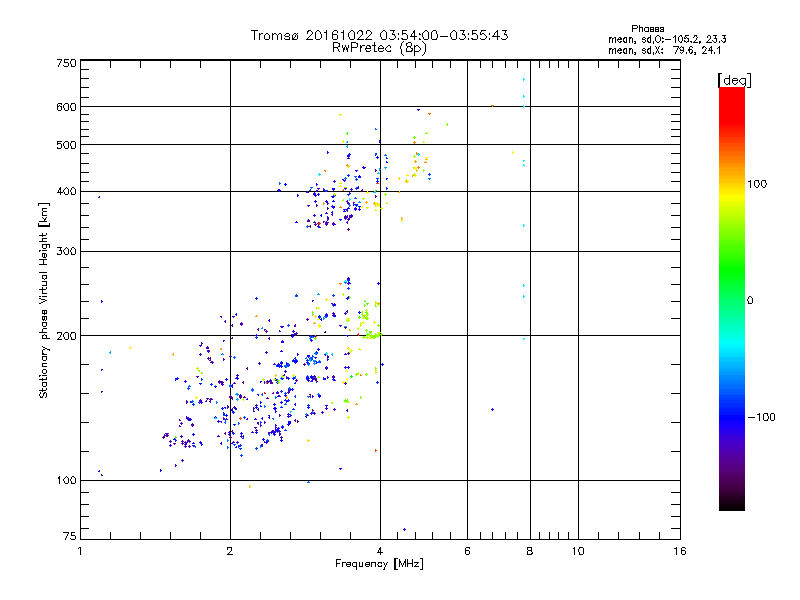Click the '300' y-axis label

(x=66, y=252)
